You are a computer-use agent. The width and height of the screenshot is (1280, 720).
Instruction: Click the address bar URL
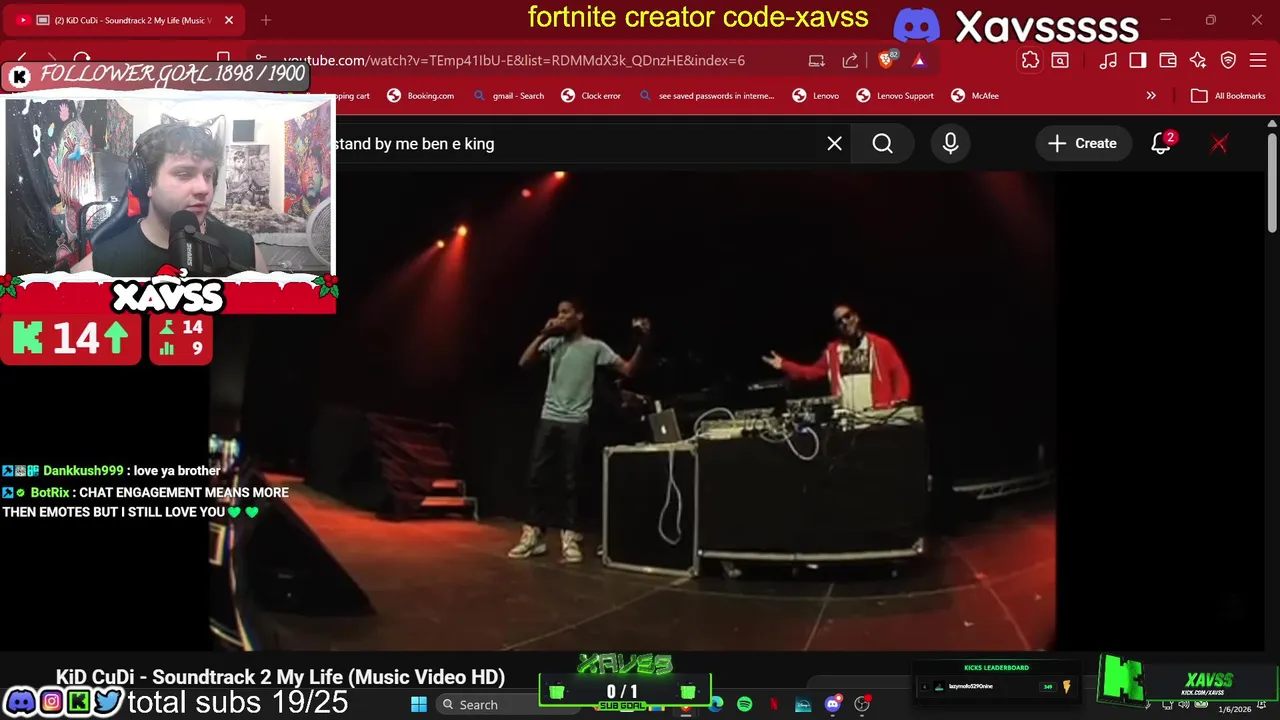pos(514,61)
